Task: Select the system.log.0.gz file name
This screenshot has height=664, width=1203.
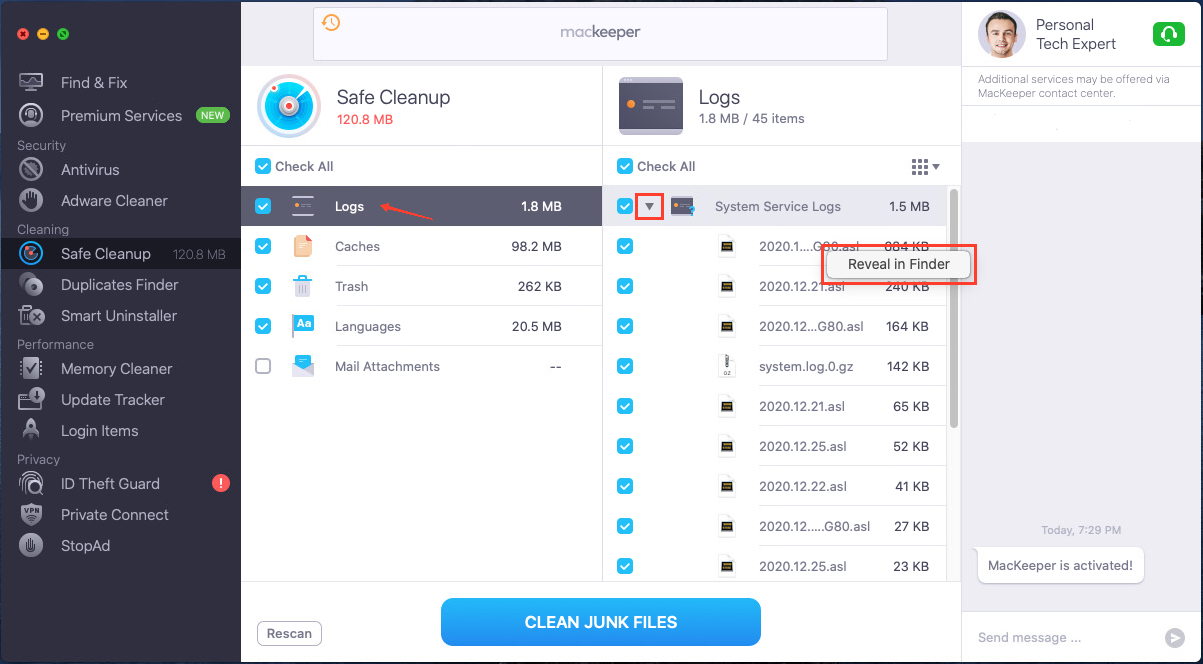Action: pos(808,366)
